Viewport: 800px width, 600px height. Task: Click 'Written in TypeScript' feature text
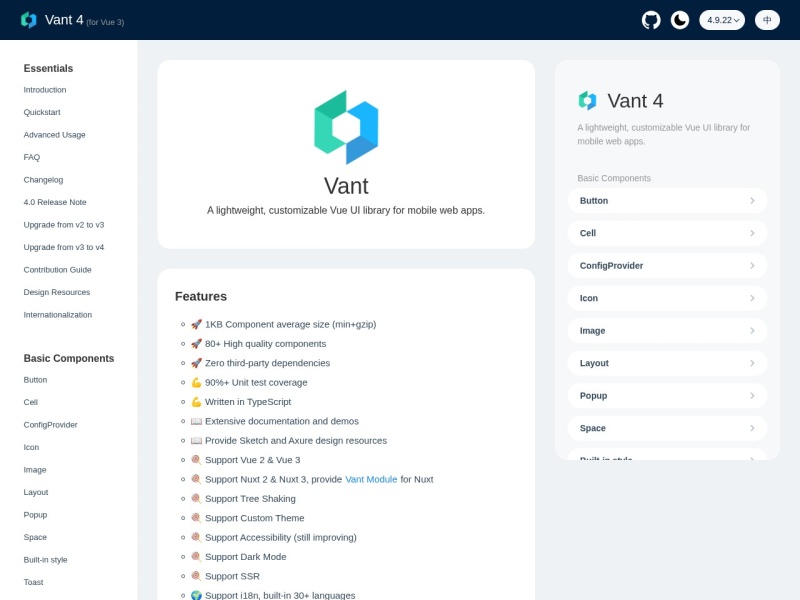click(x=248, y=402)
